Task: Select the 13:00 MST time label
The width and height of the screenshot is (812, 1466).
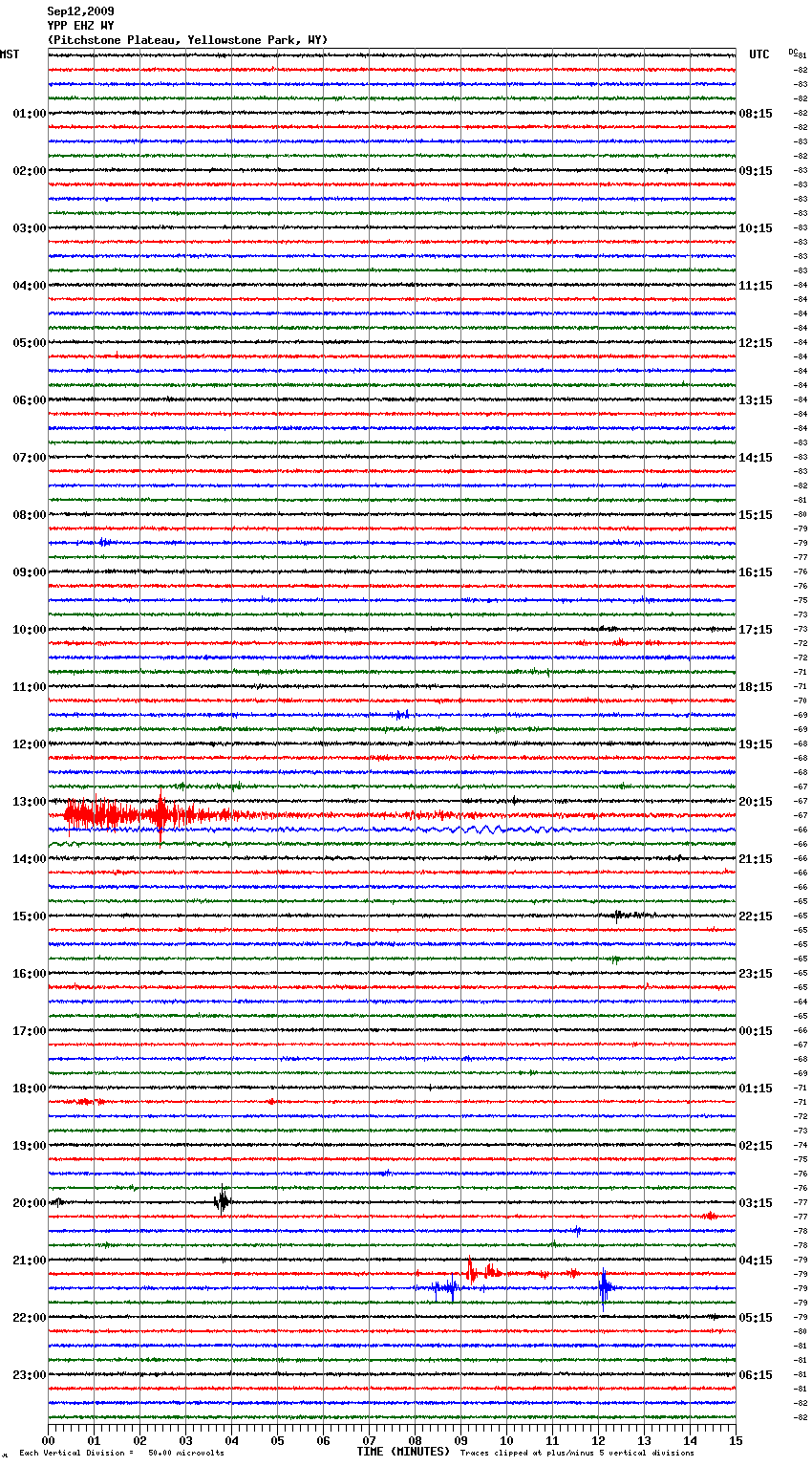Action: pos(29,802)
